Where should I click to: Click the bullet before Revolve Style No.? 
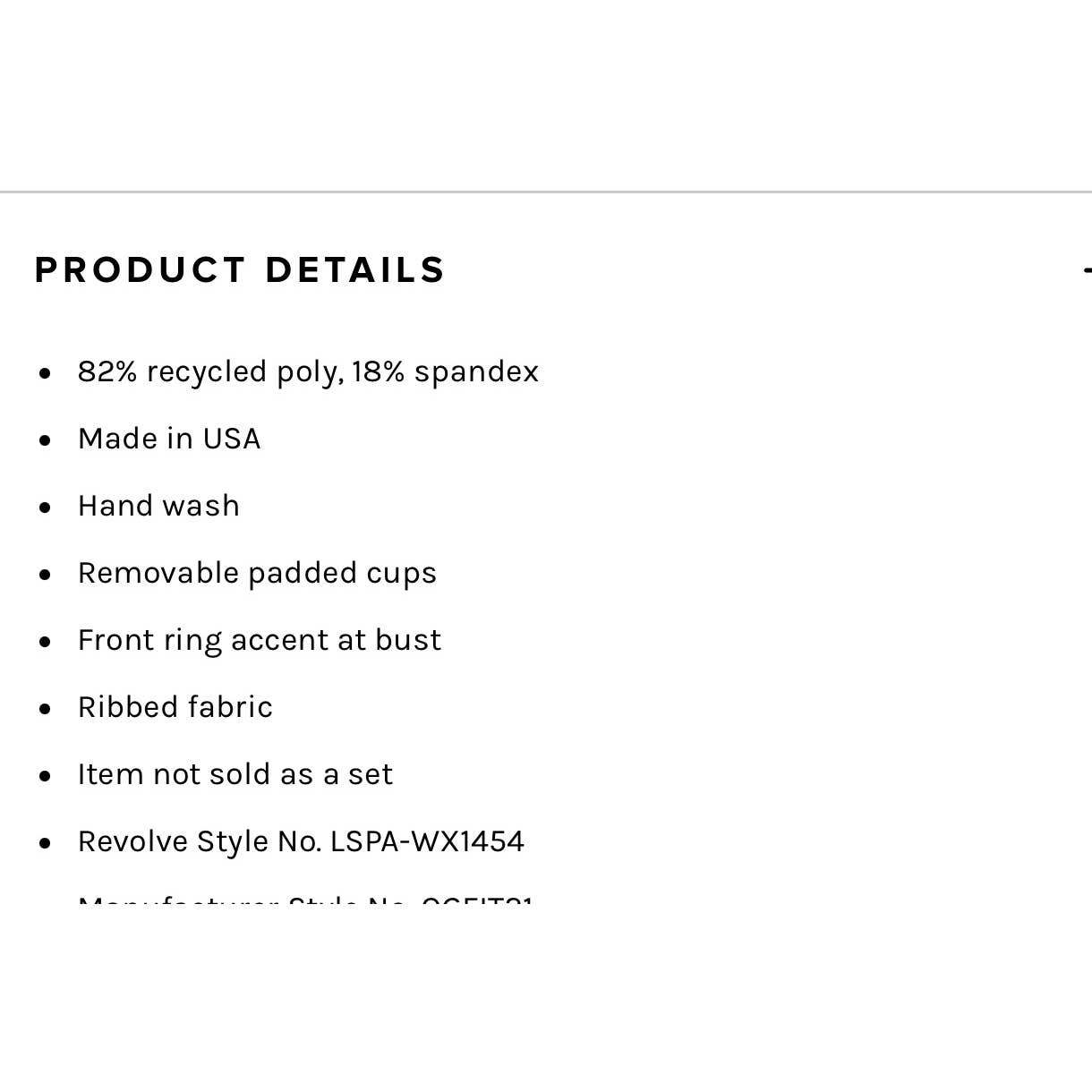click(46, 843)
